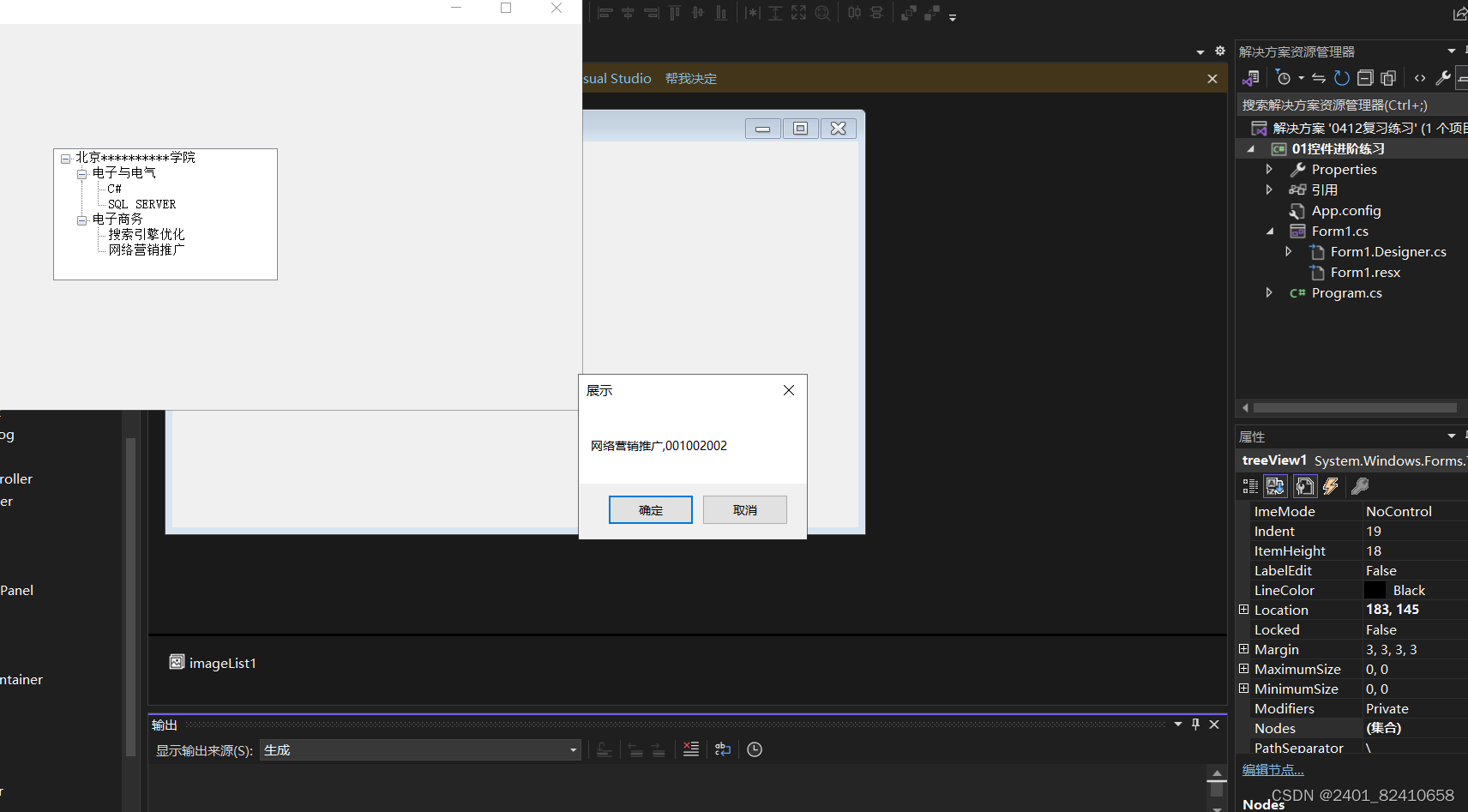Expand the MaximumSize property
Screen dimensions: 1468x812
pos(1244,669)
